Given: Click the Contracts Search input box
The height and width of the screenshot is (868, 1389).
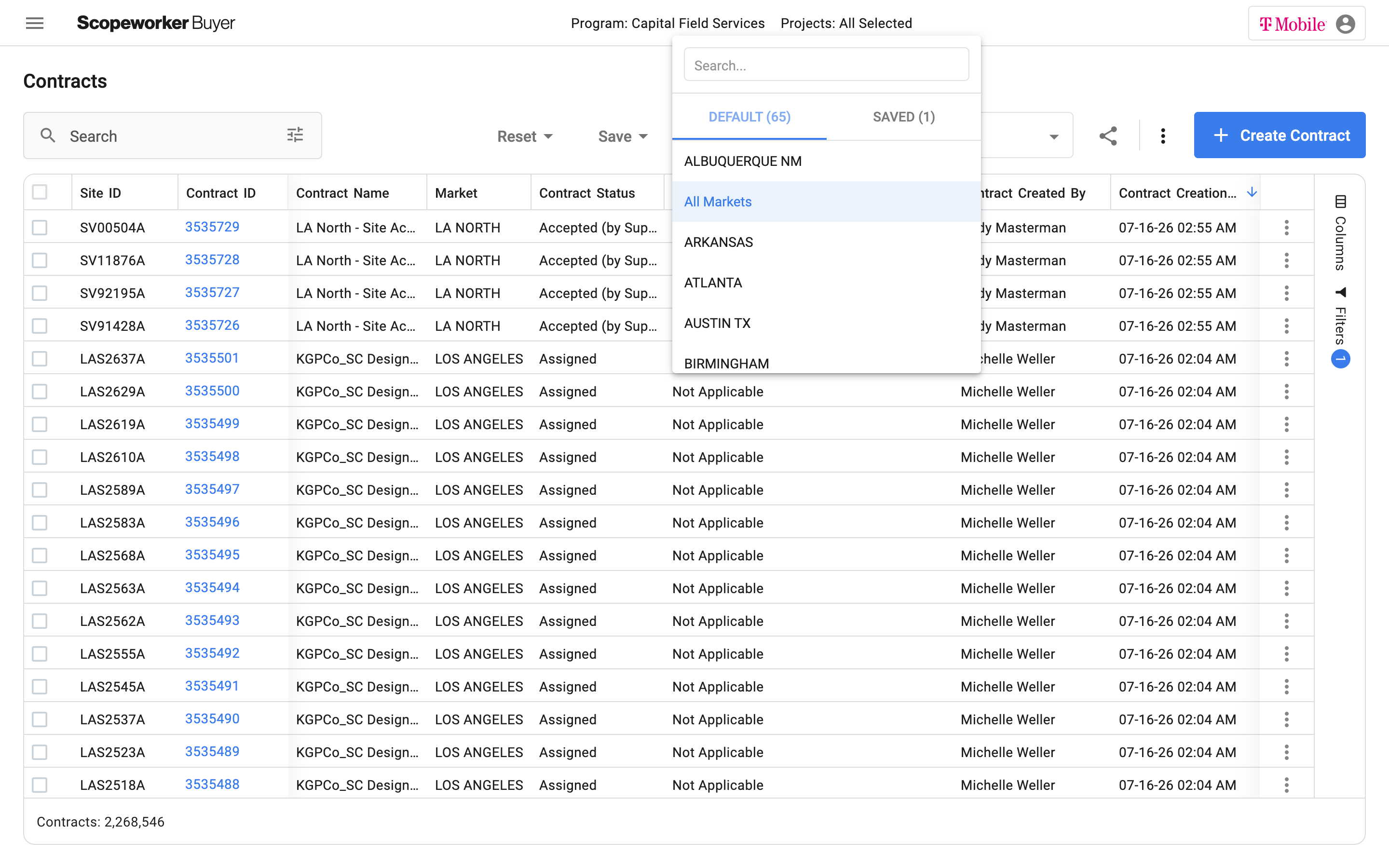Looking at the screenshot, I should 172,136.
